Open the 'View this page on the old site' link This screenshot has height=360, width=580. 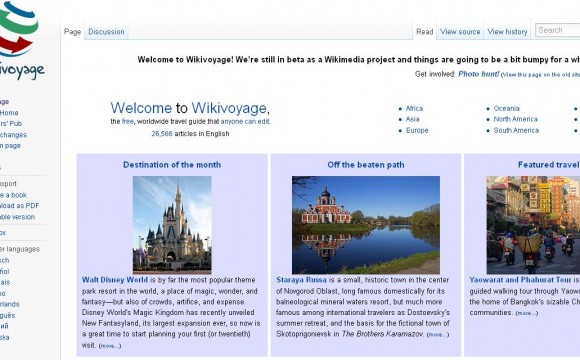pyautogui.click(x=542, y=75)
